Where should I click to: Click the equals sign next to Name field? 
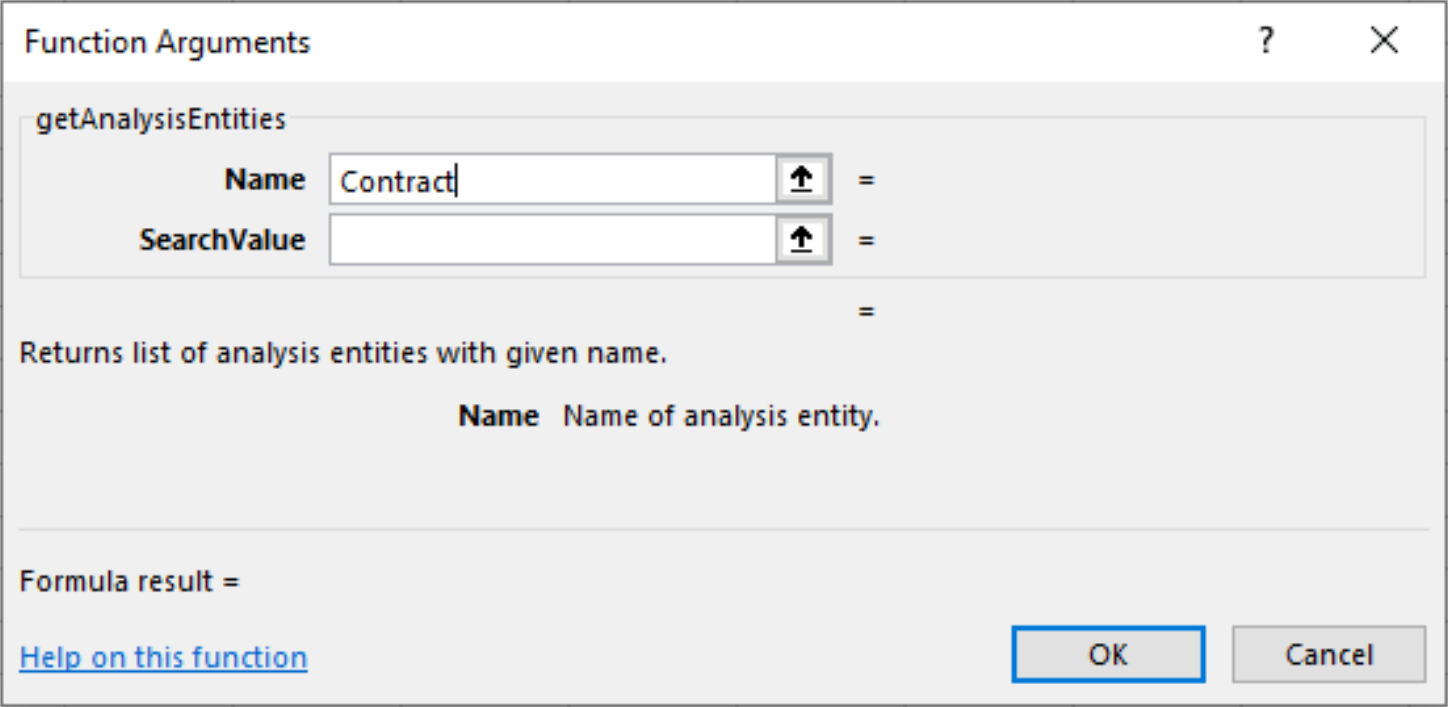click(x=866, y=181)
